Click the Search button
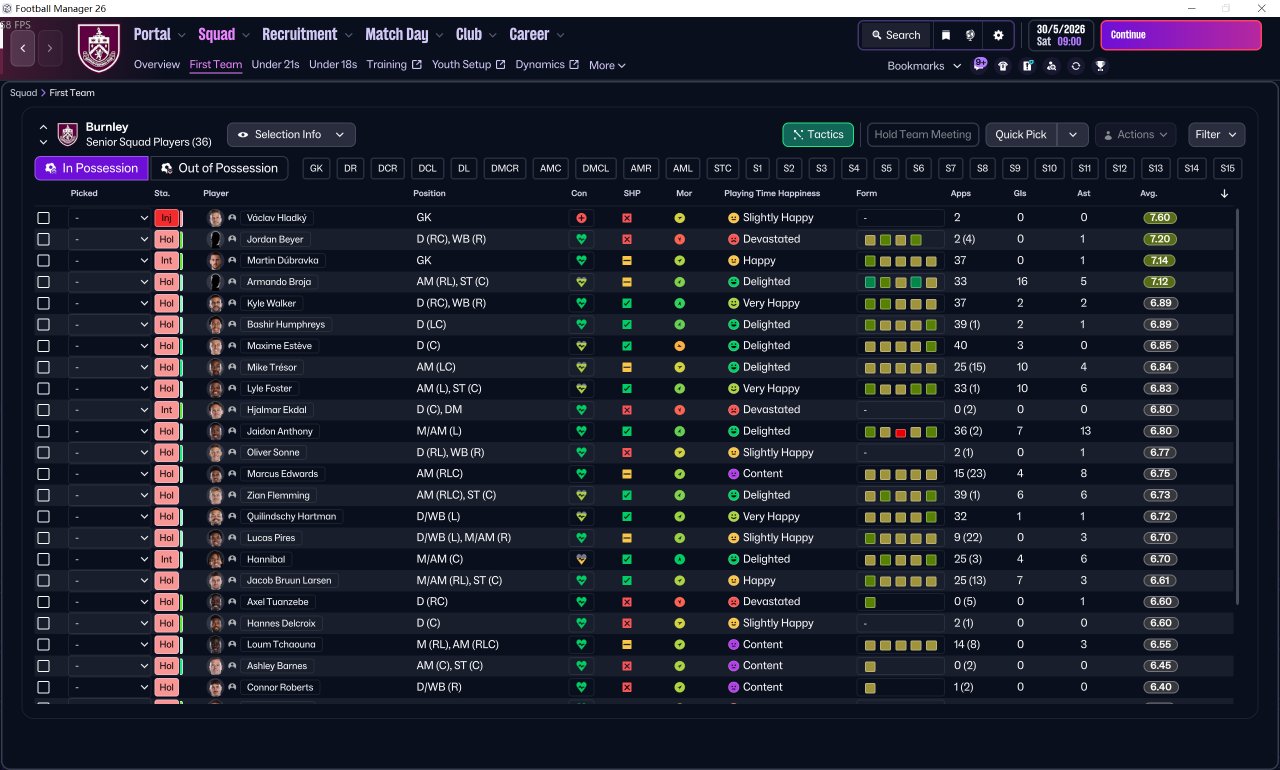 (895, 35)
